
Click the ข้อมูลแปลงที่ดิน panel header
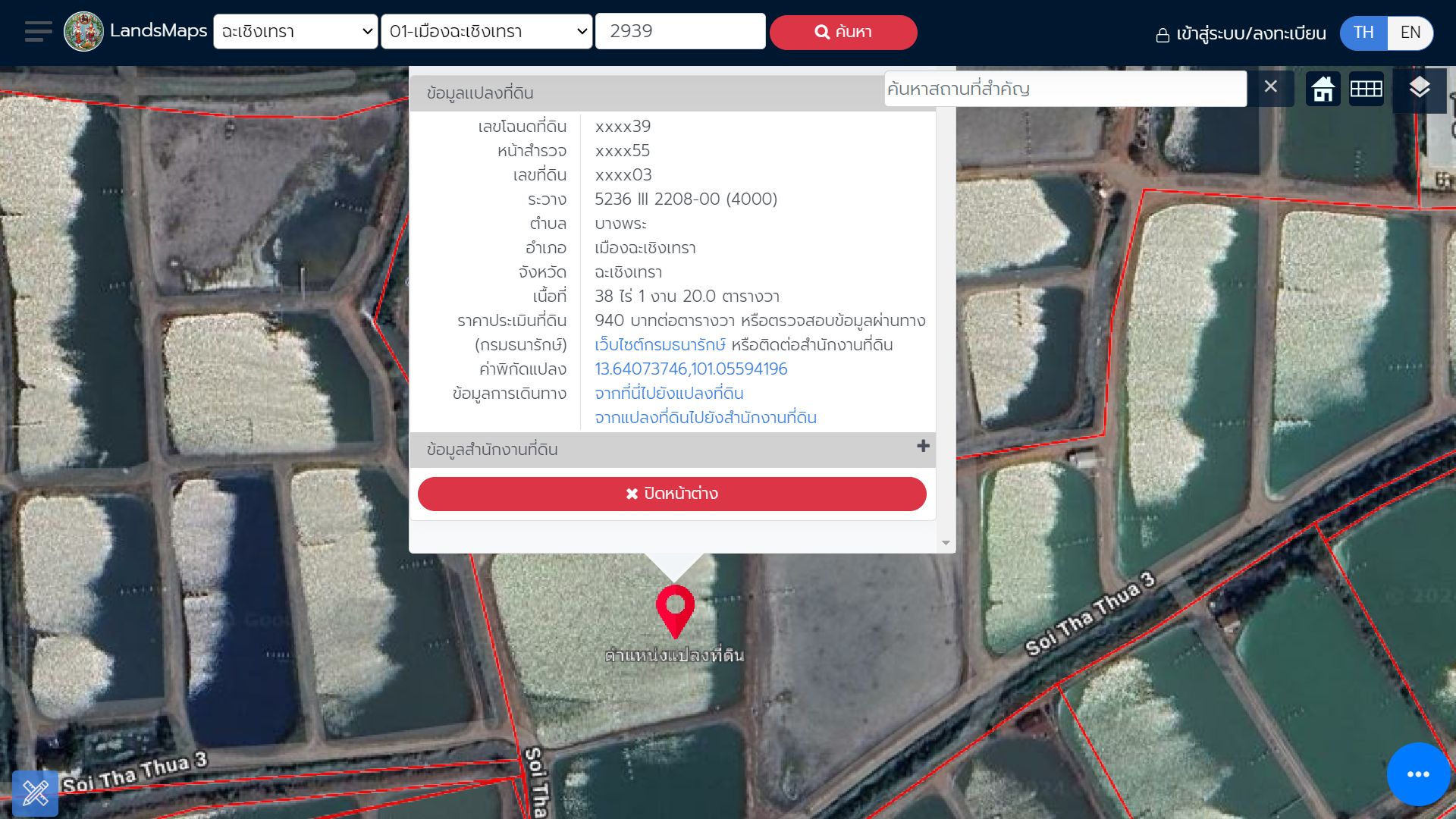pos(645,93)
